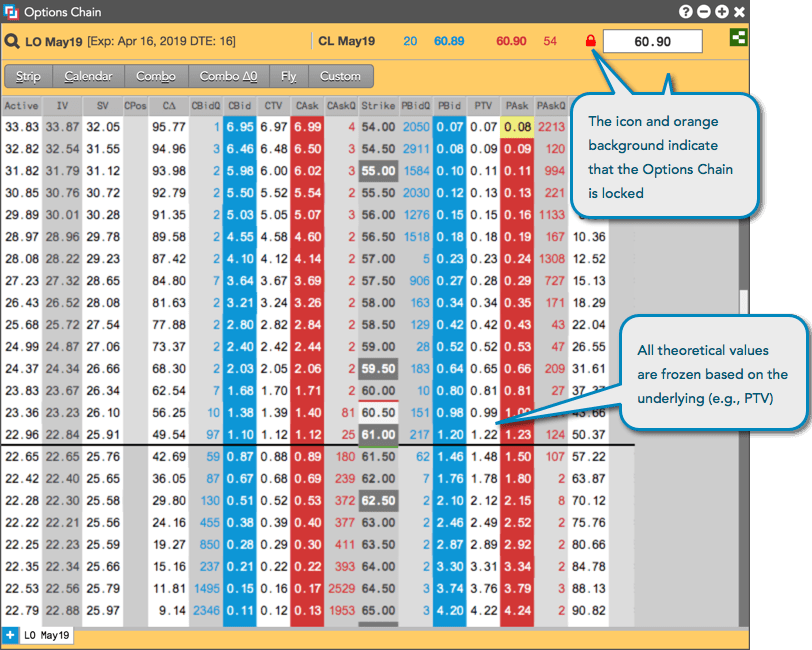The width and height of the screenshot is (812, 650).
Task: Click CL May19 ask price 60.90 in red
Action: (511, 41)
